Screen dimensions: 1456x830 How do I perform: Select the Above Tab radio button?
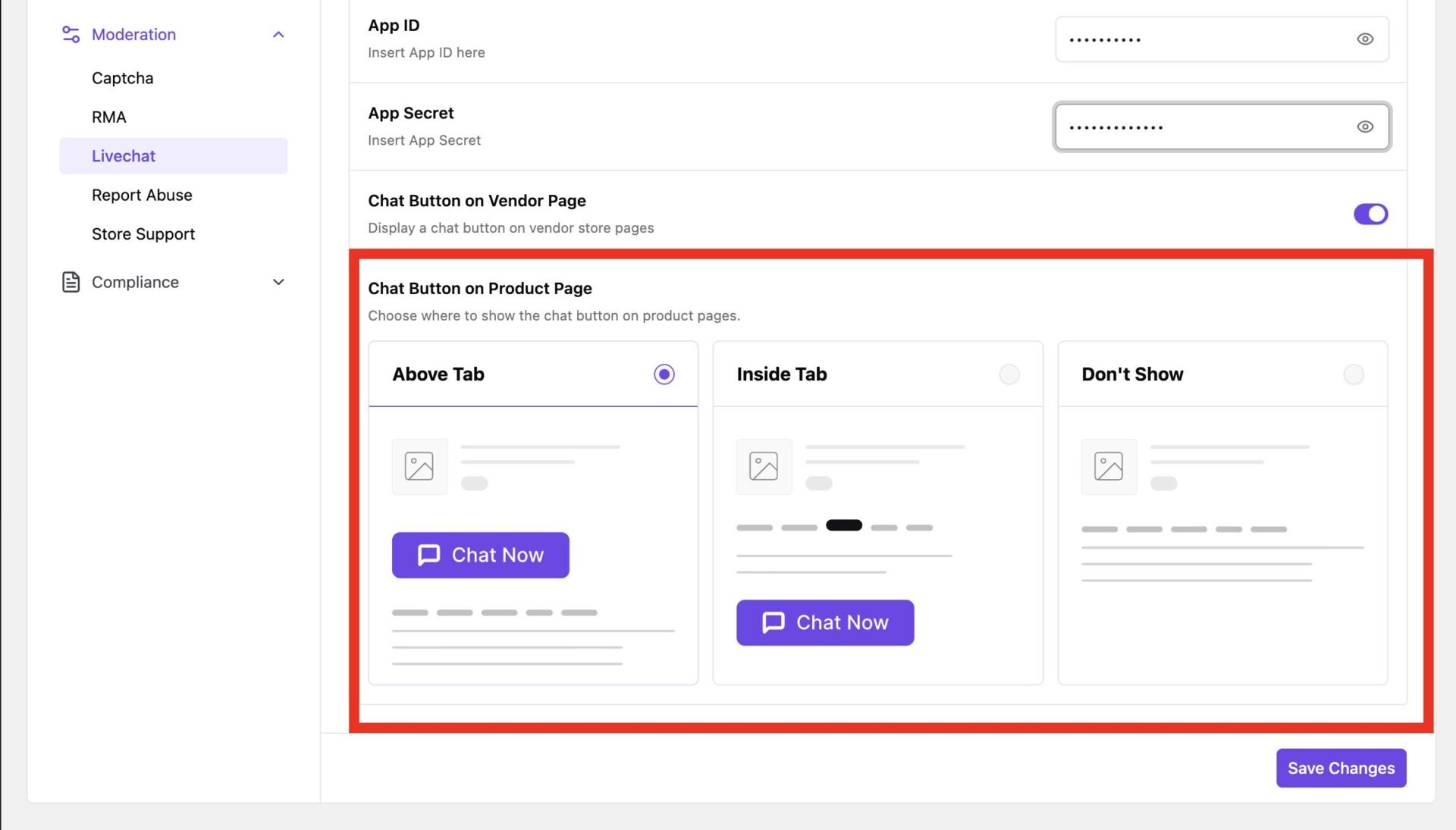pos(664,374)
